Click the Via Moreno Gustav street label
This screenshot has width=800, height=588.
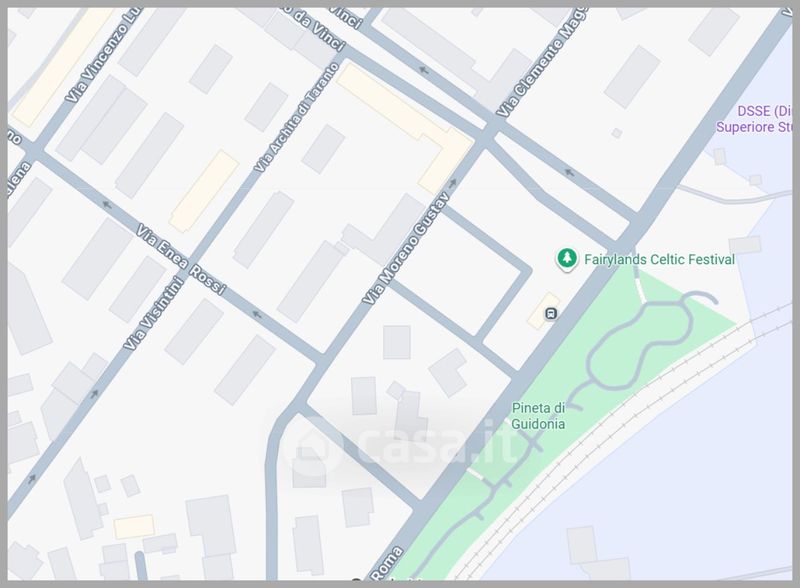click(405, 249)
